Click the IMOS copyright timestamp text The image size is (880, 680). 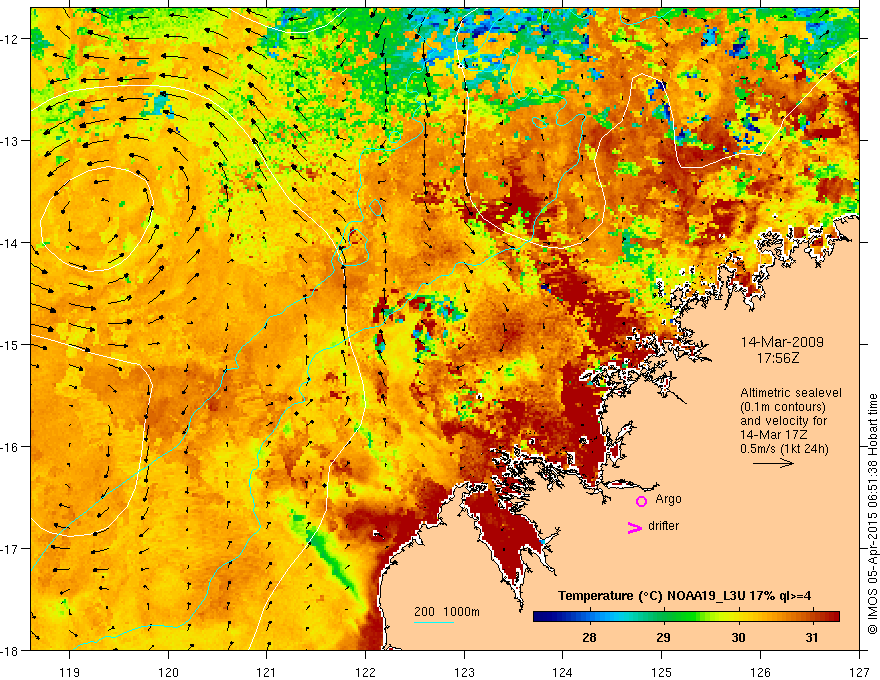(872, 512)
